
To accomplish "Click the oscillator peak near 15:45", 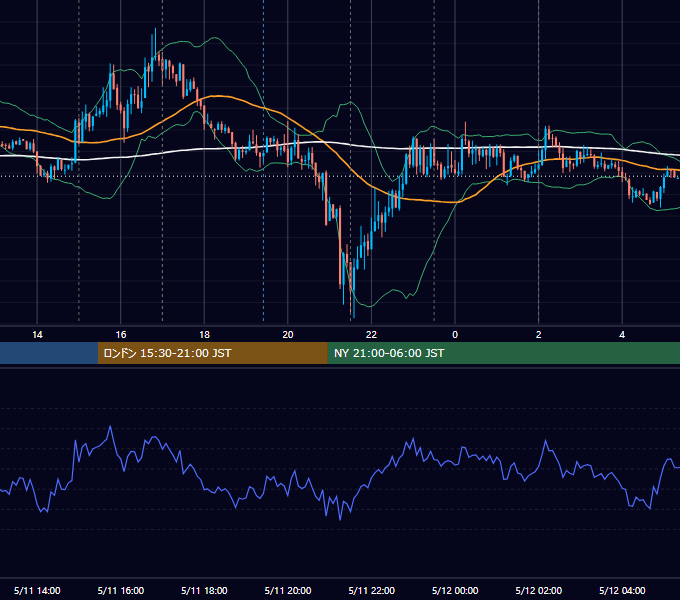I will click(110, 427).
